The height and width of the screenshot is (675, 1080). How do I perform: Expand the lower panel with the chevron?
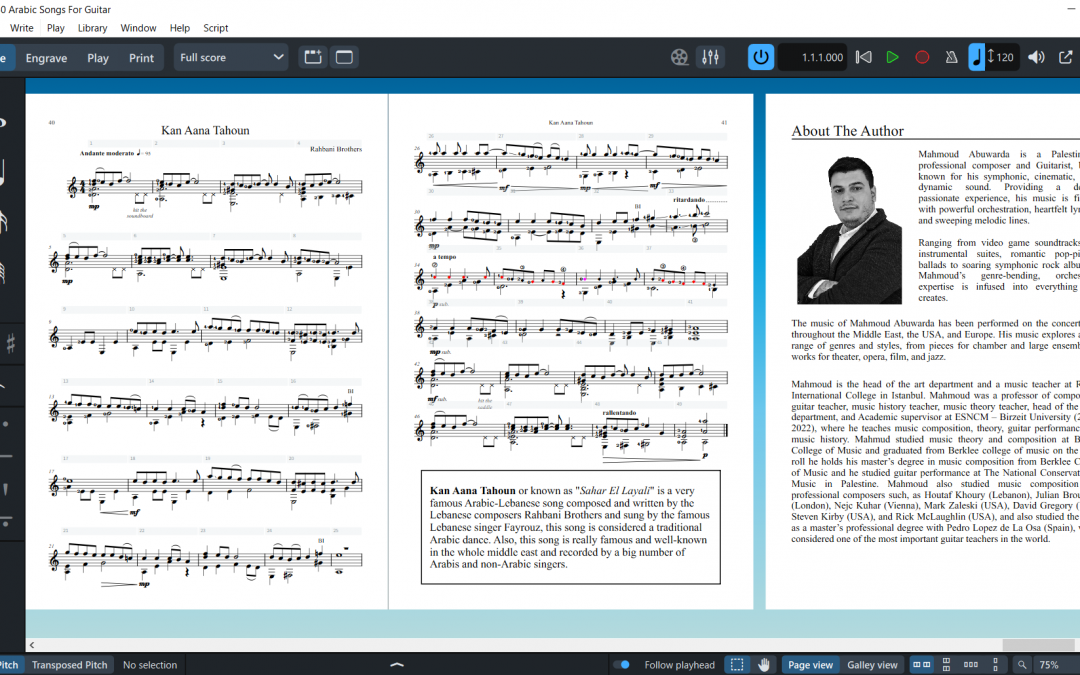(x=397, y=665)
